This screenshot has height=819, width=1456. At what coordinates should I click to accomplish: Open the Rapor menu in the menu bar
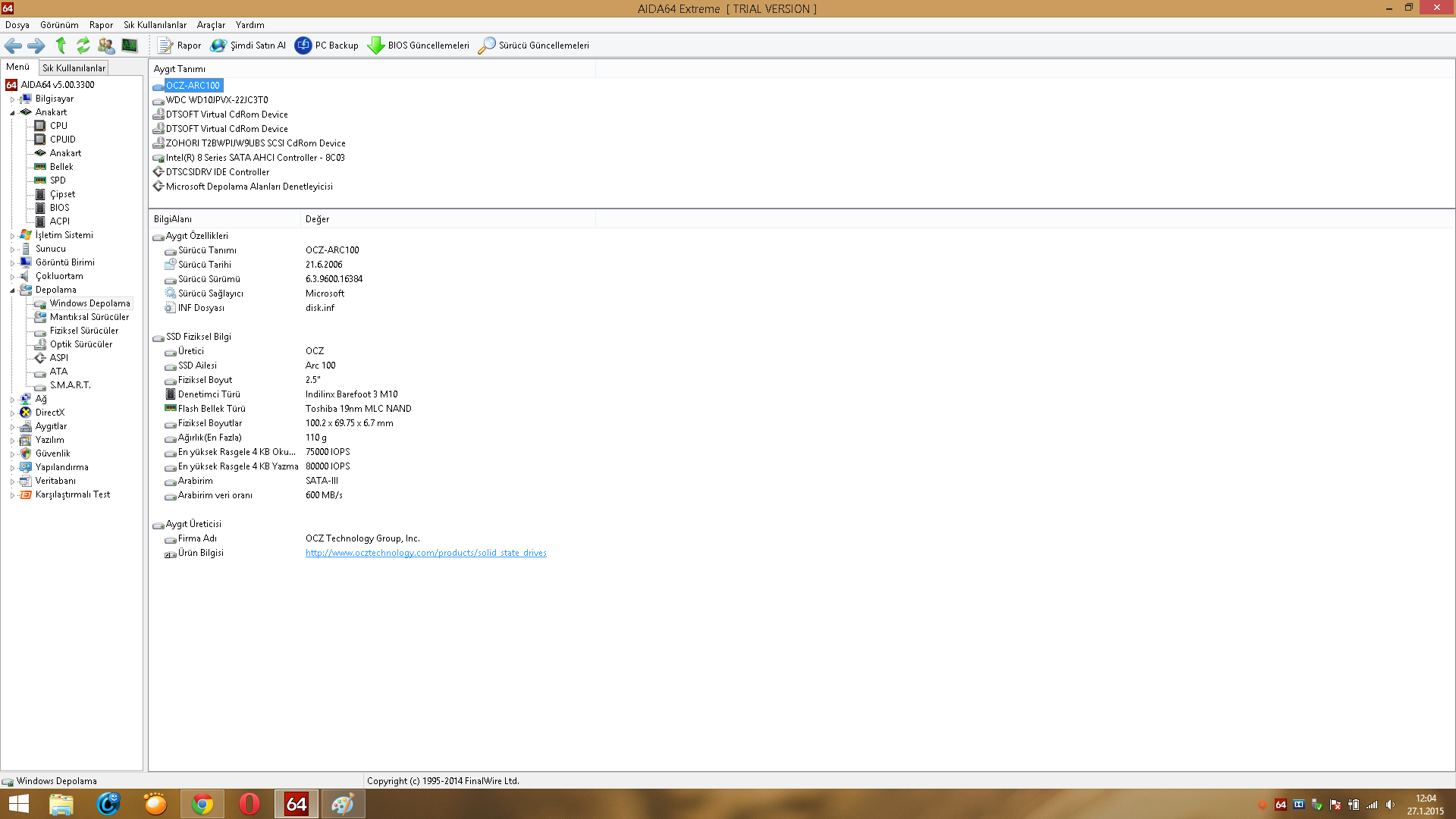click(x=101, y=25)
